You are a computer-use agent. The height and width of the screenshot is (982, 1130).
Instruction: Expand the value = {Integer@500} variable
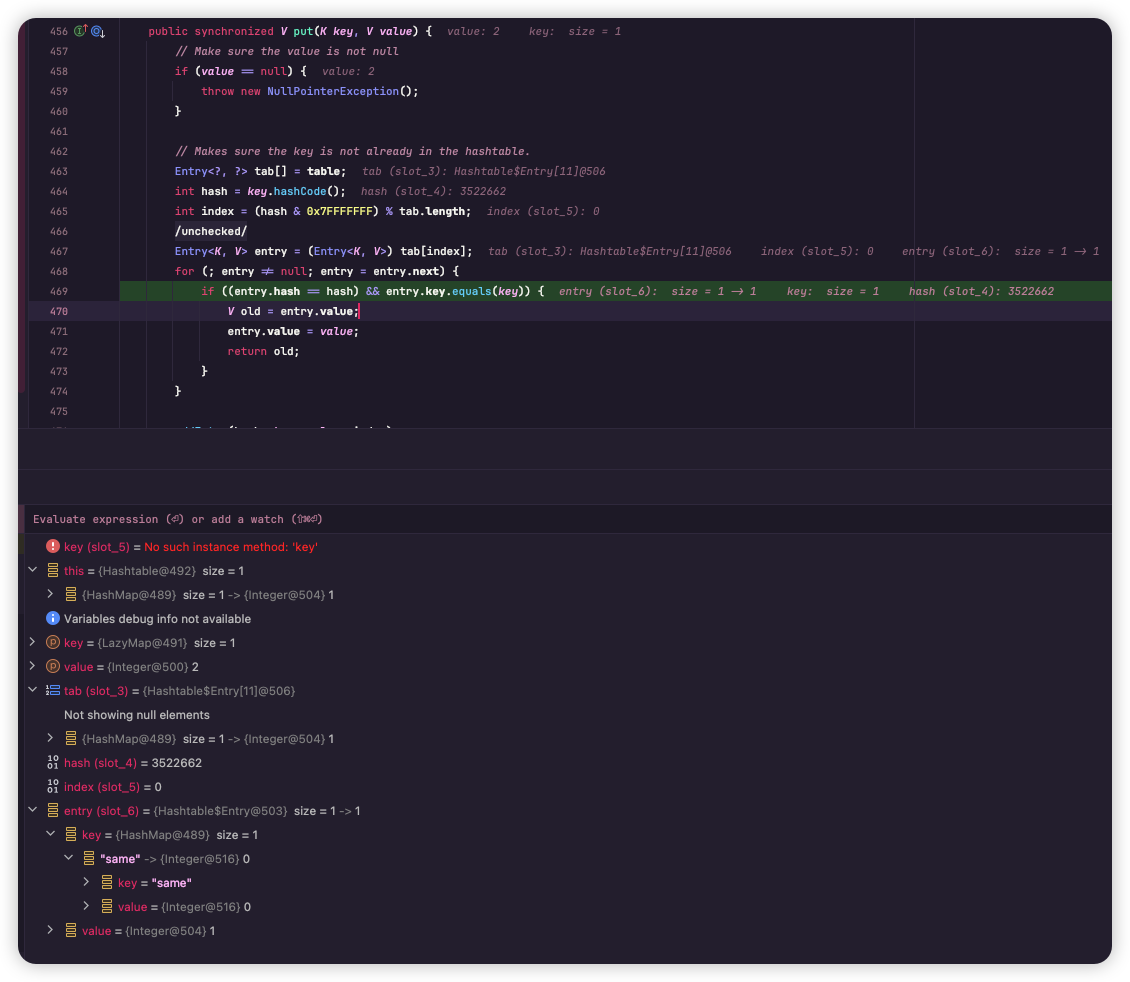click(32, 666)
